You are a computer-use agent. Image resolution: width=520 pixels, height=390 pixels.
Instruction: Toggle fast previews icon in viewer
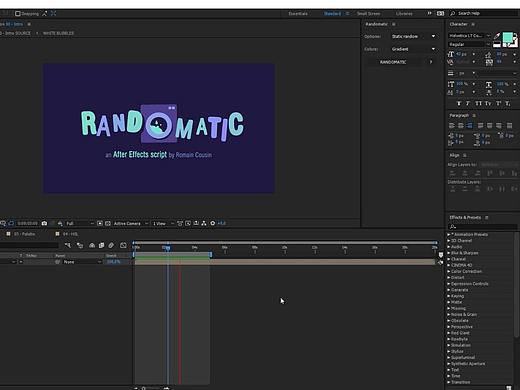(188, 223)
